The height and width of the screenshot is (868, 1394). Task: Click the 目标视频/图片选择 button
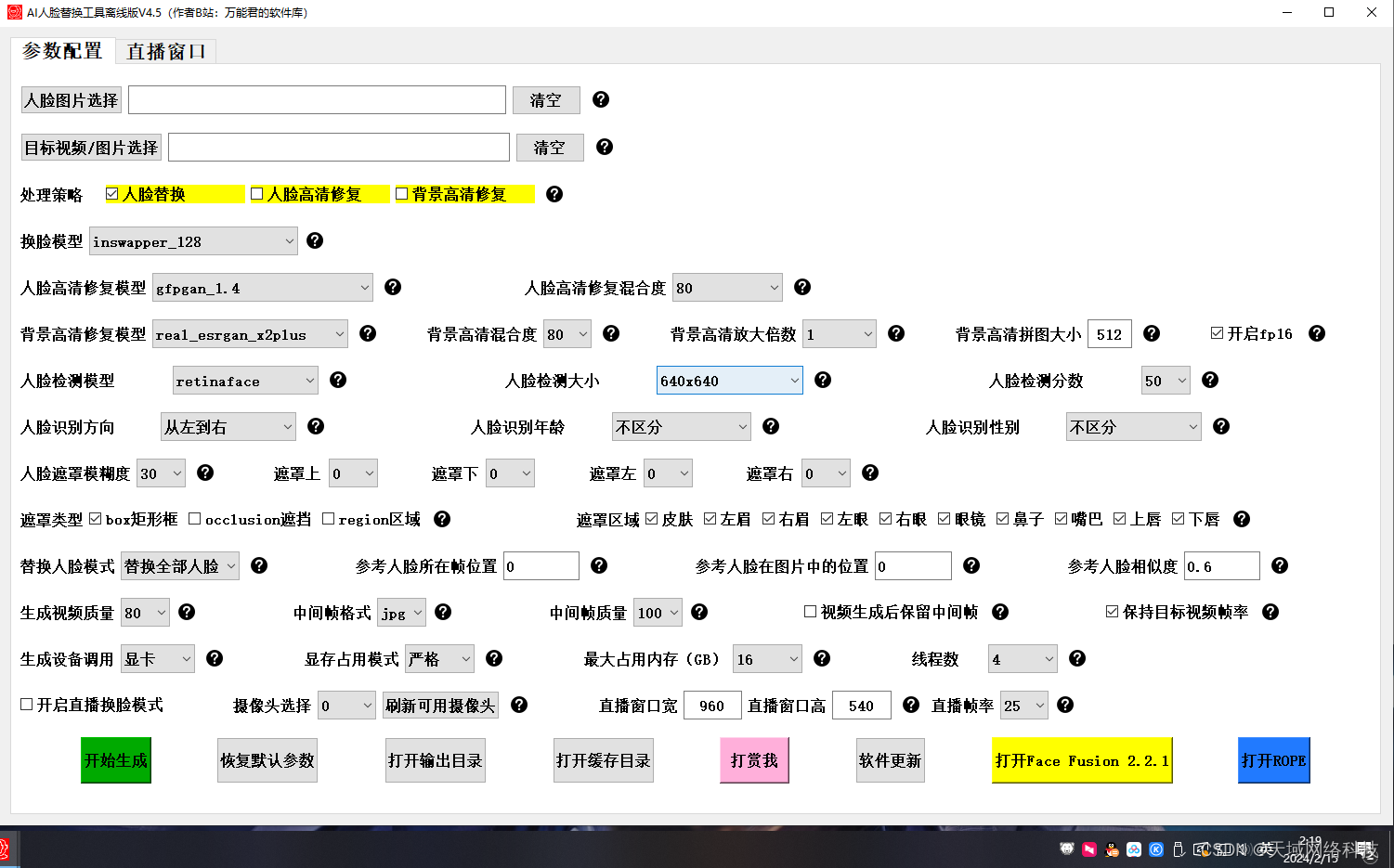[x=91, y=148]
